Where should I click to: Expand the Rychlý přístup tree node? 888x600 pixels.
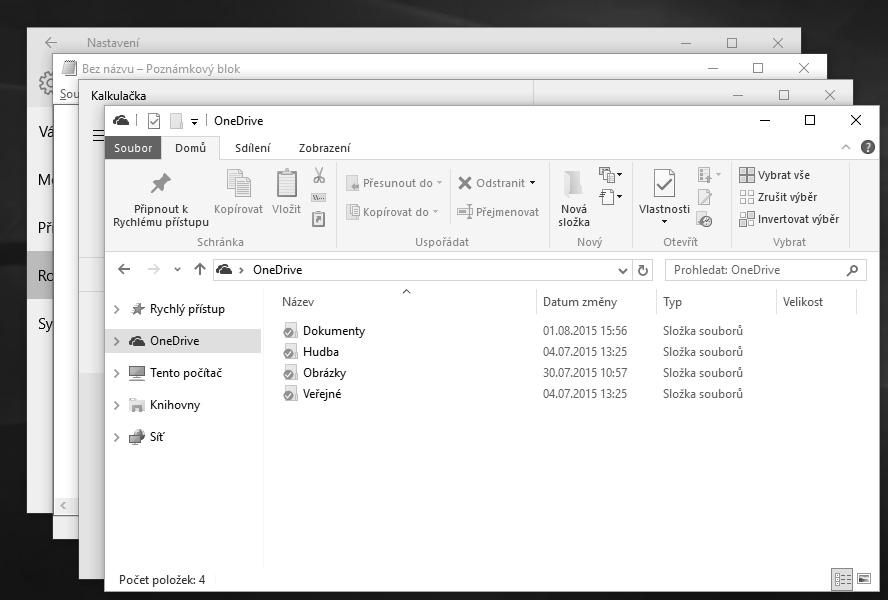(117, 309)
